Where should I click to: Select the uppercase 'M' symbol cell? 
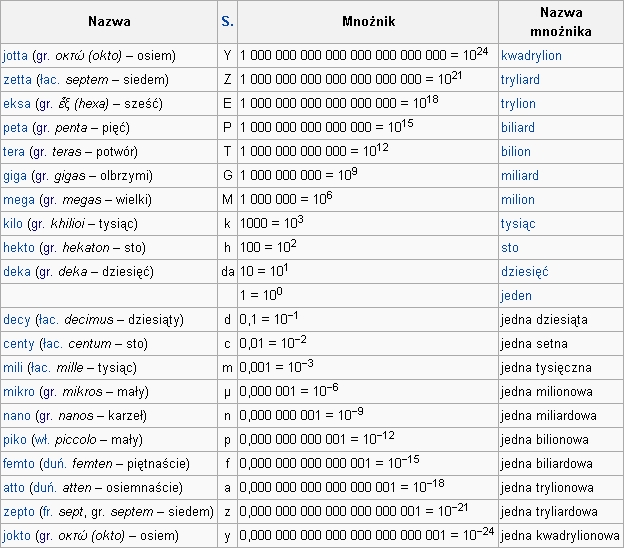pos(227,200)
